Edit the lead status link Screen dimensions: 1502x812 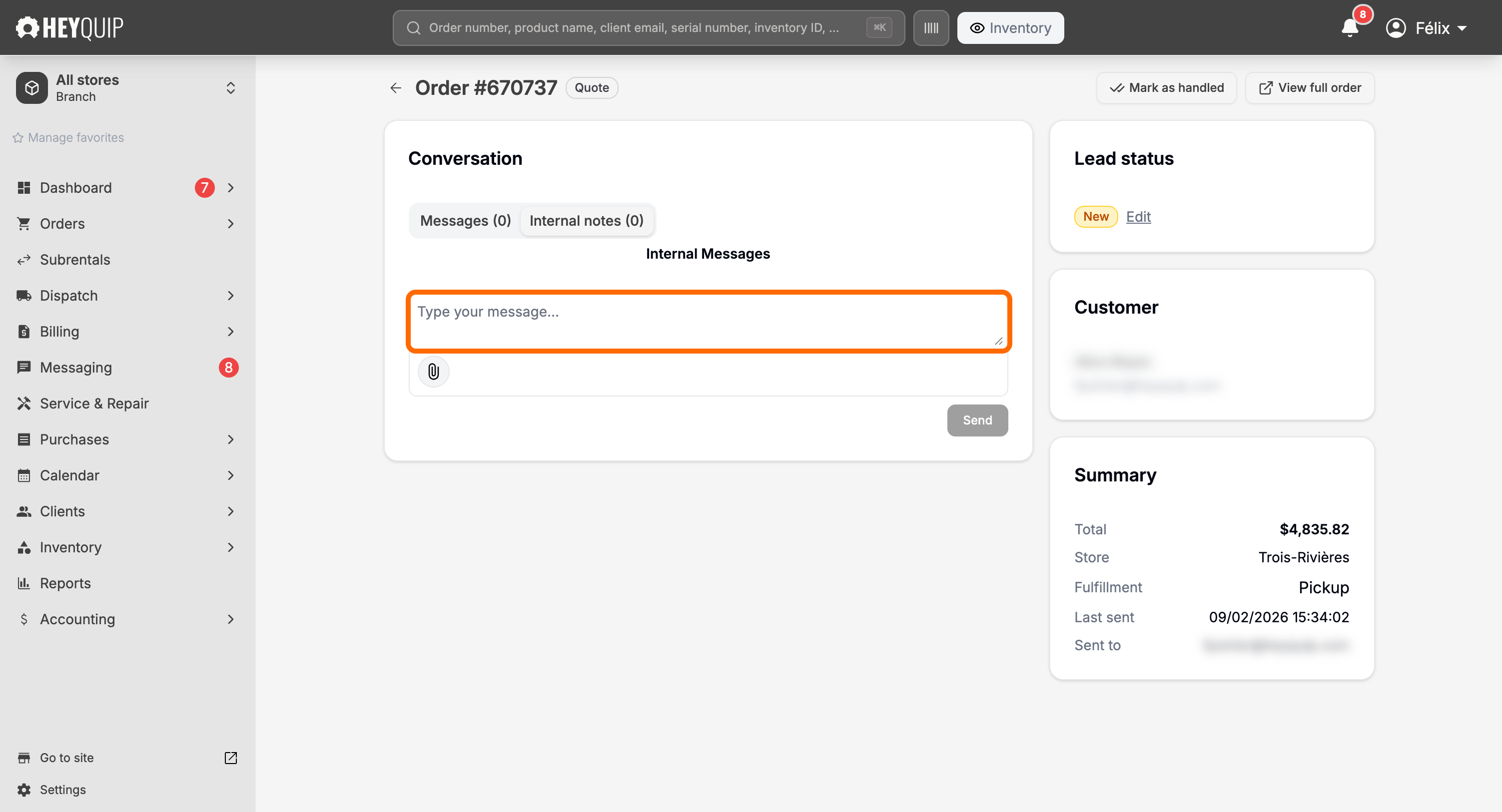1138,216
